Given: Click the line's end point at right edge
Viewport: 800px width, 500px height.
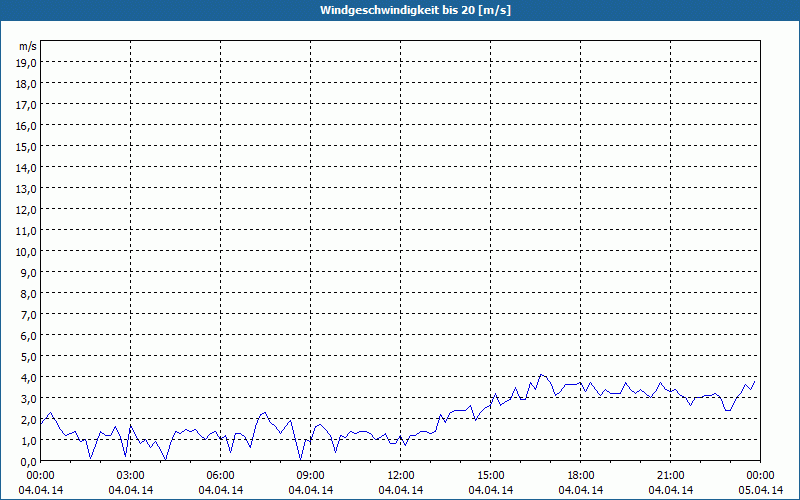Looking at the screenshot, I should [755, 381].
